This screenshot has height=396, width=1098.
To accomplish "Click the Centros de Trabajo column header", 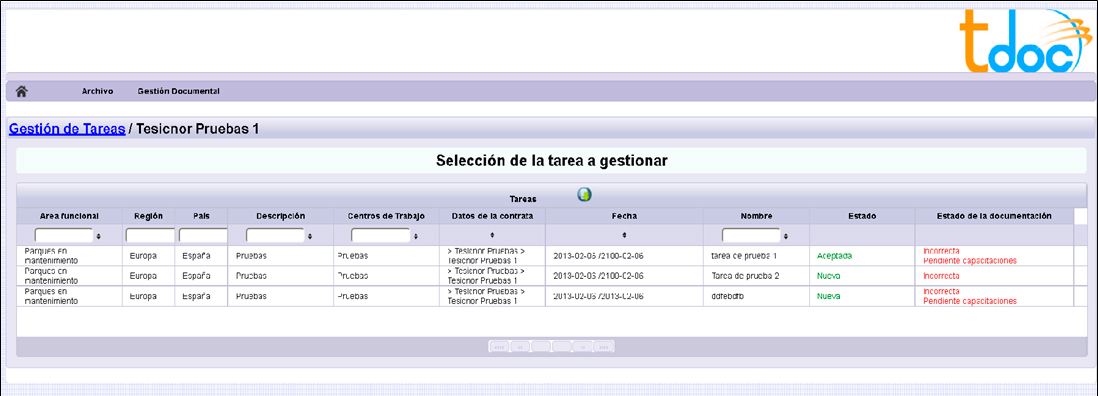I will [x=387, y=216].
